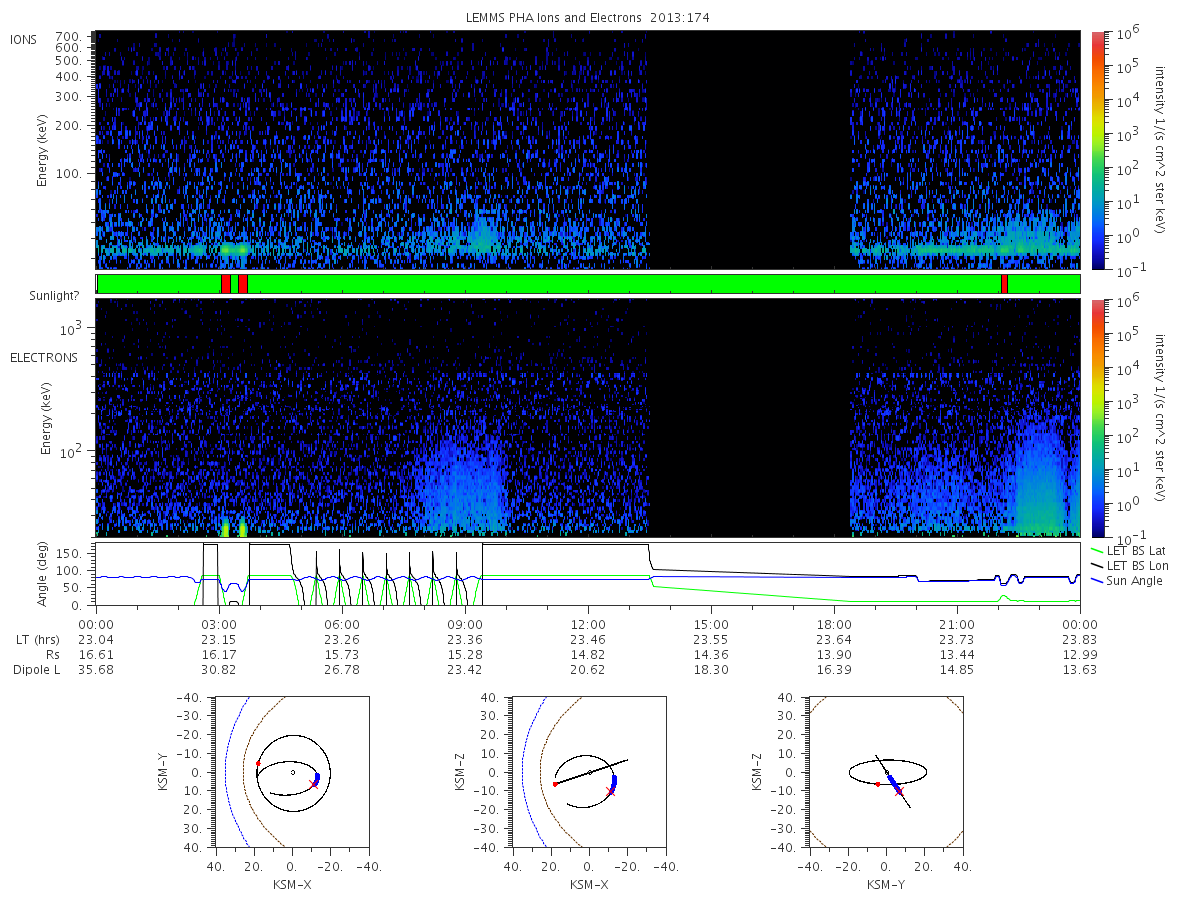Select the electrons intensity color bar

pos(1097,417)
